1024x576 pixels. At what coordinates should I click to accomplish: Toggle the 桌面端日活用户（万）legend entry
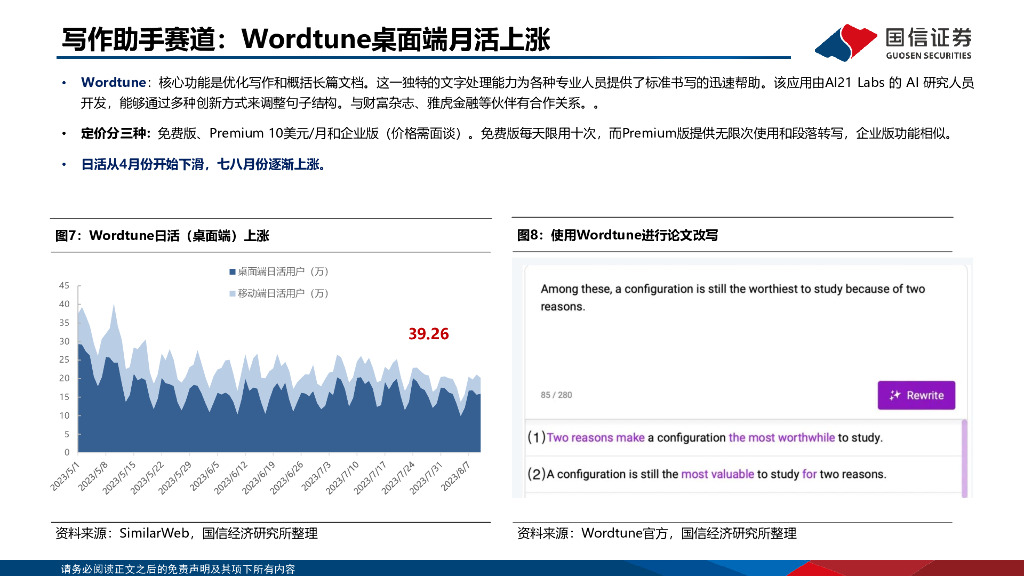pos(280,271)
